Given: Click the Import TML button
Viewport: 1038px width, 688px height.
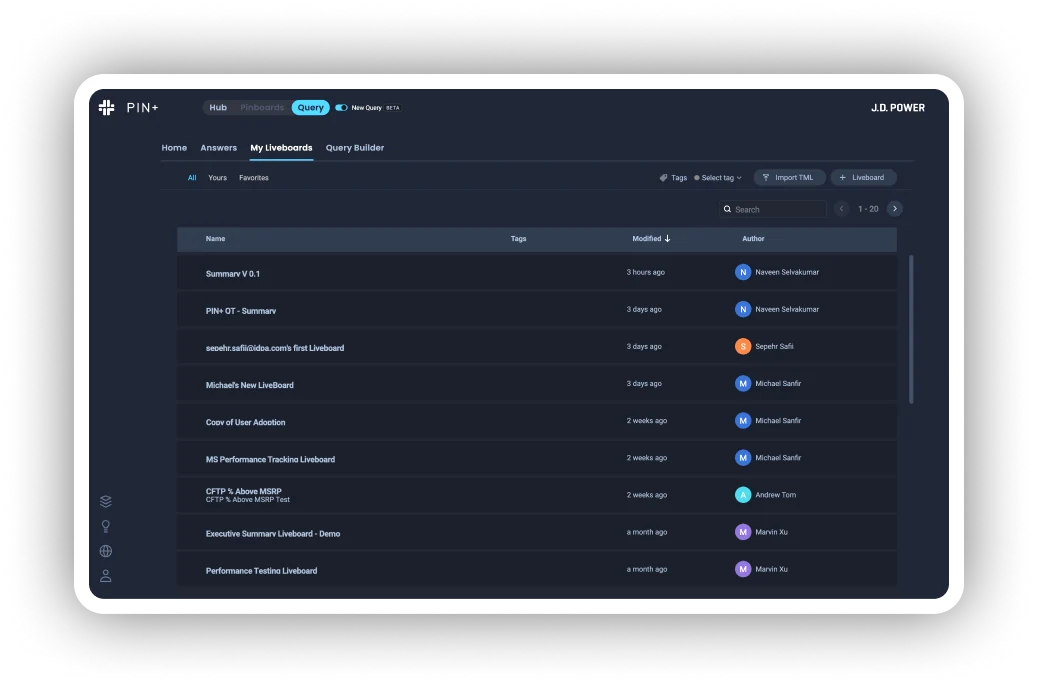Looking at the screenshot, I should [789, 177].
